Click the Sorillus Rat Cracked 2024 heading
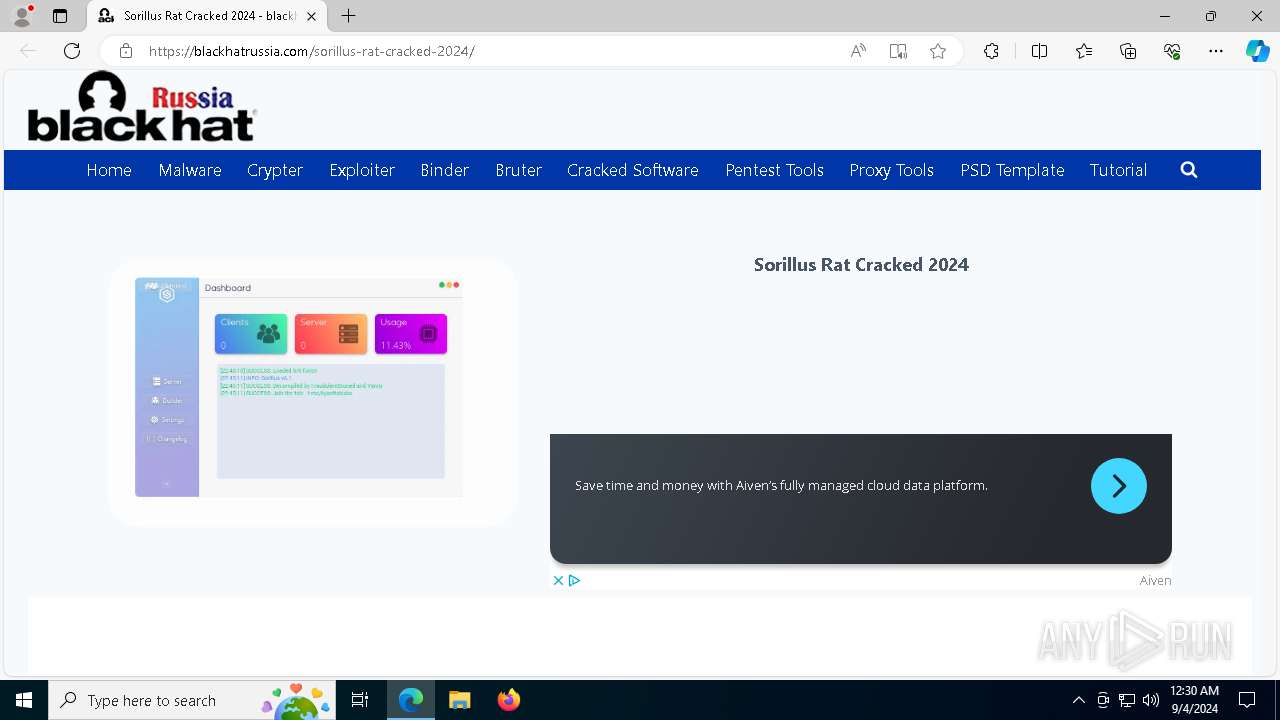The image size is (1280, 720). click(x=861, y=264)
